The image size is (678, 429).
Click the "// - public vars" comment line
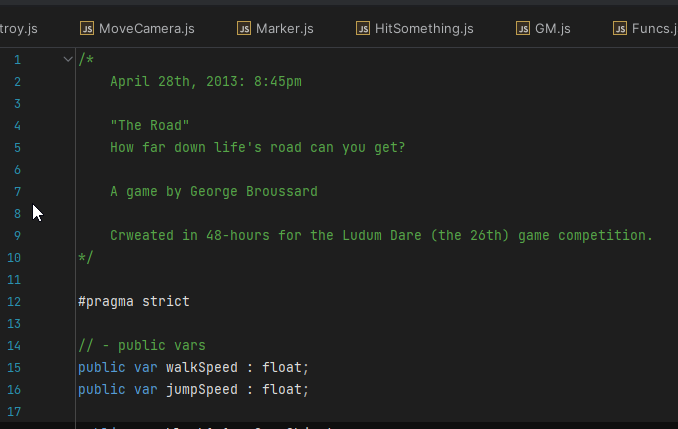pos(142,345)
